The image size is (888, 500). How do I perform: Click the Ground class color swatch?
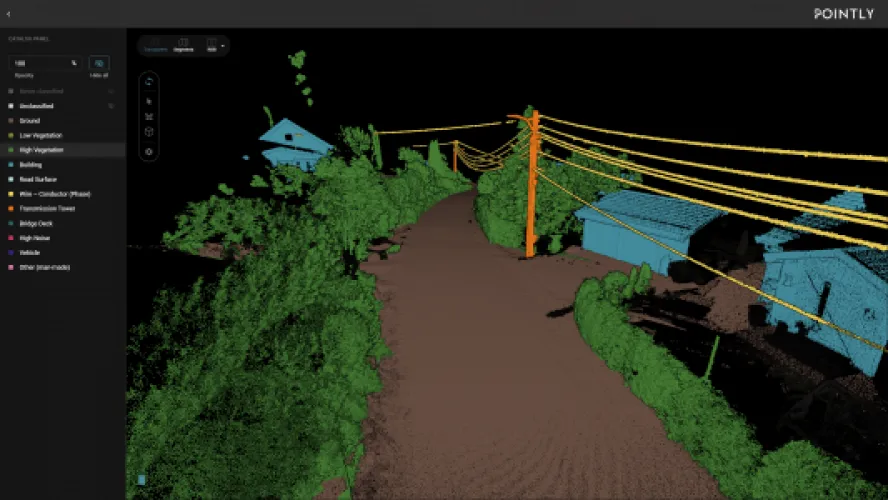click(x=11, y=120)
